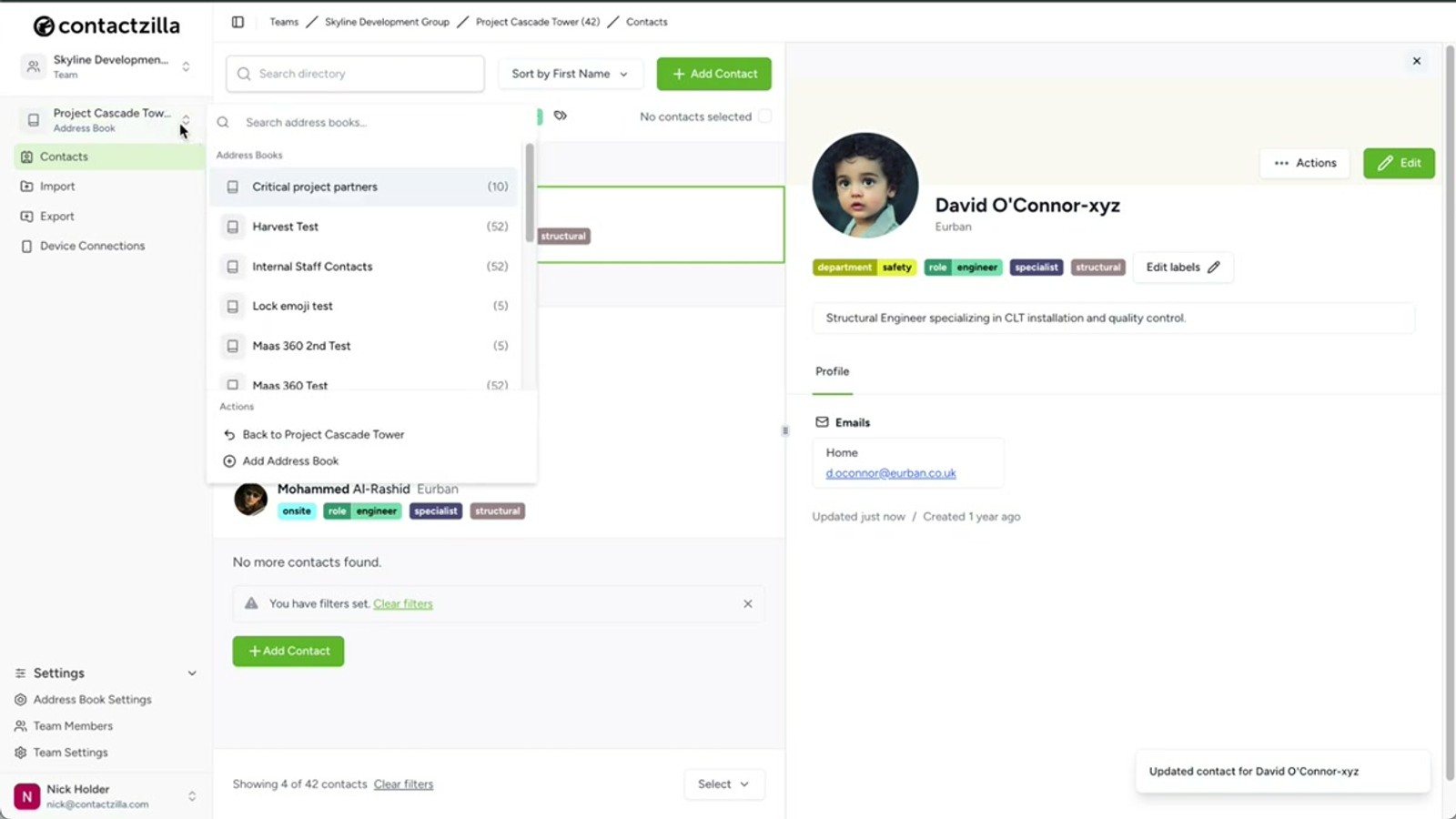Screen dimensions: 1456x819
Task: Click the Edit labels button
Action: [1183, 268]
